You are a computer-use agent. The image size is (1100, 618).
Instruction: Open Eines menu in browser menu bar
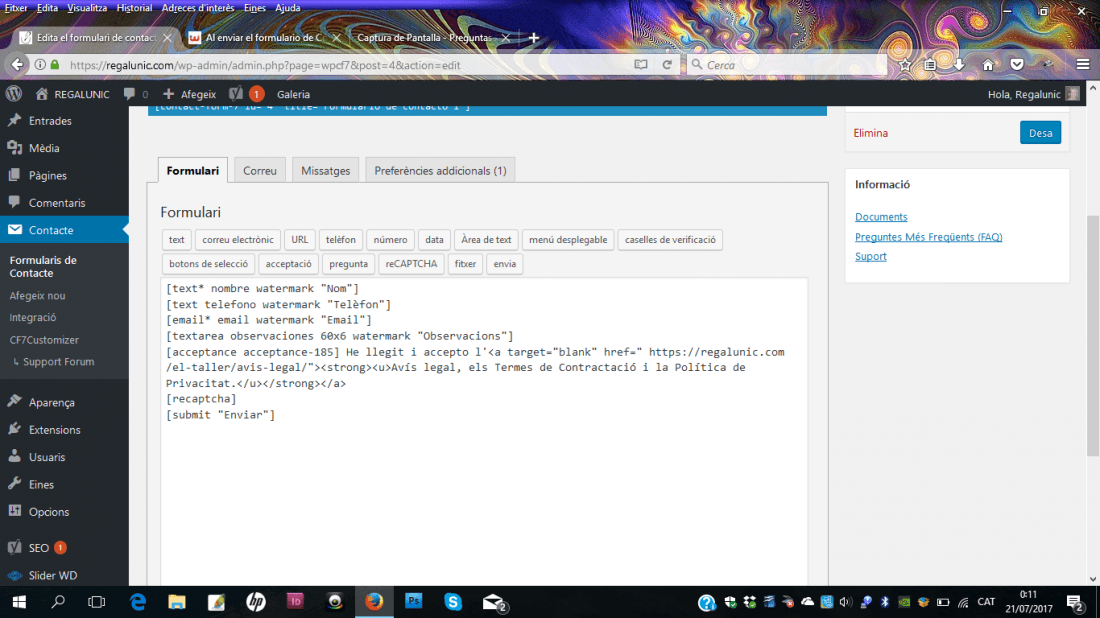[x=255, y=8]
